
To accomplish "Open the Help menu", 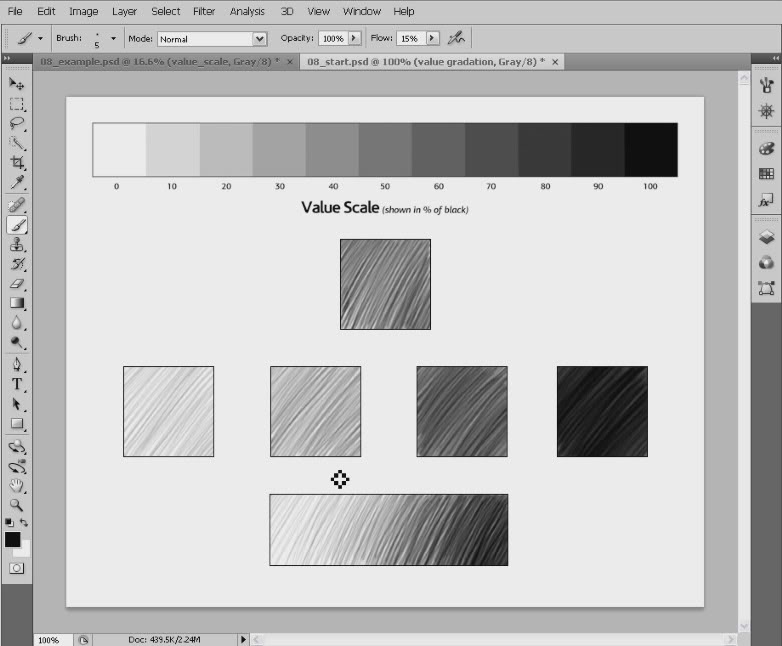I will click(x=403, y=11).
